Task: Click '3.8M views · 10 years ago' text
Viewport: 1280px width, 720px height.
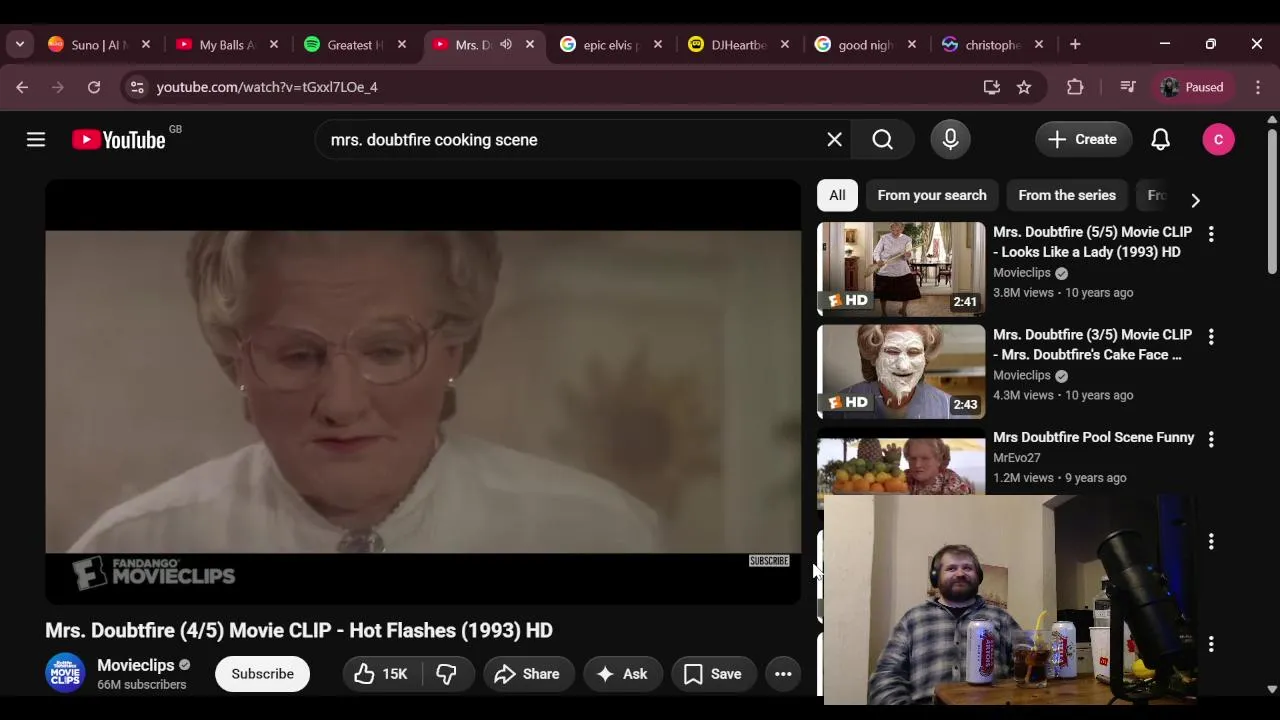Action: [1063, 293]
